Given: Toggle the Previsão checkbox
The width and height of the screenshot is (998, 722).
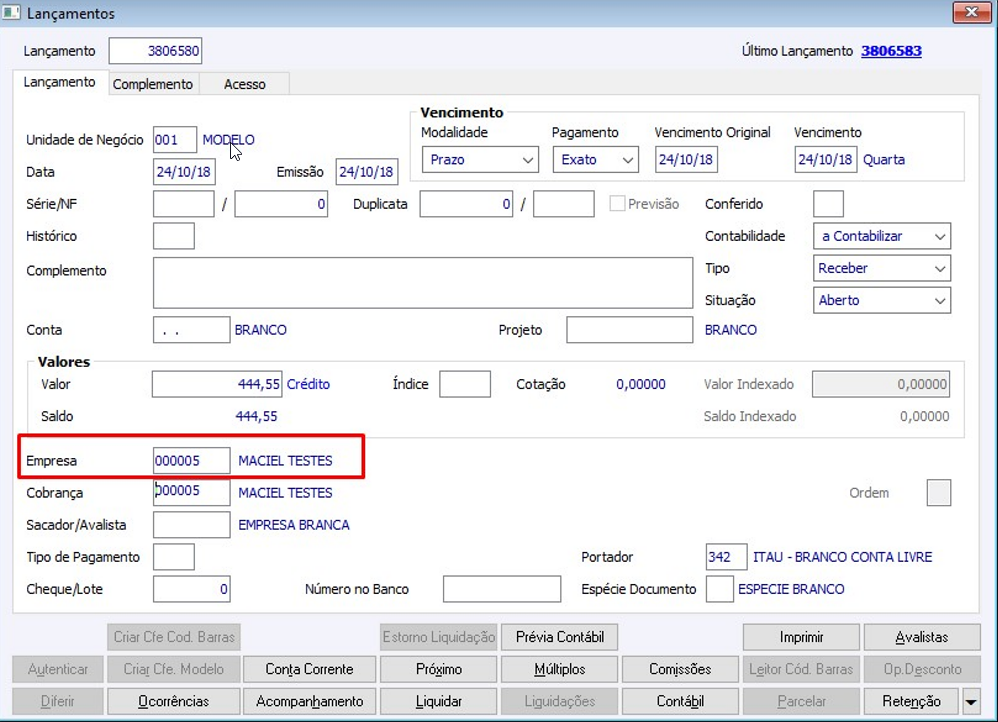Looking at the screenshot, I should [x=617, y=204].
